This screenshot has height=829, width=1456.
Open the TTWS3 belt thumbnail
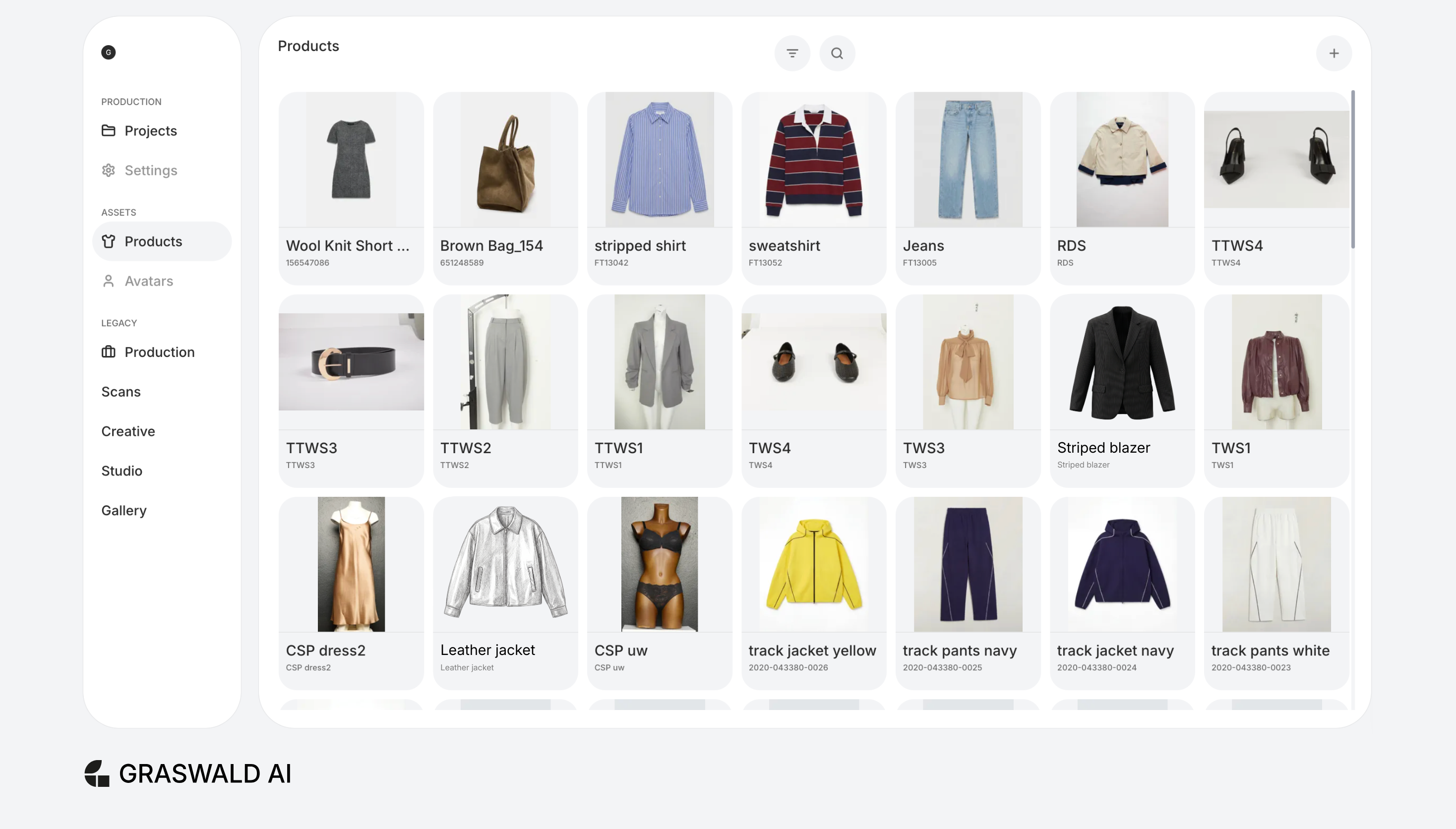click(x=351, y=361)
